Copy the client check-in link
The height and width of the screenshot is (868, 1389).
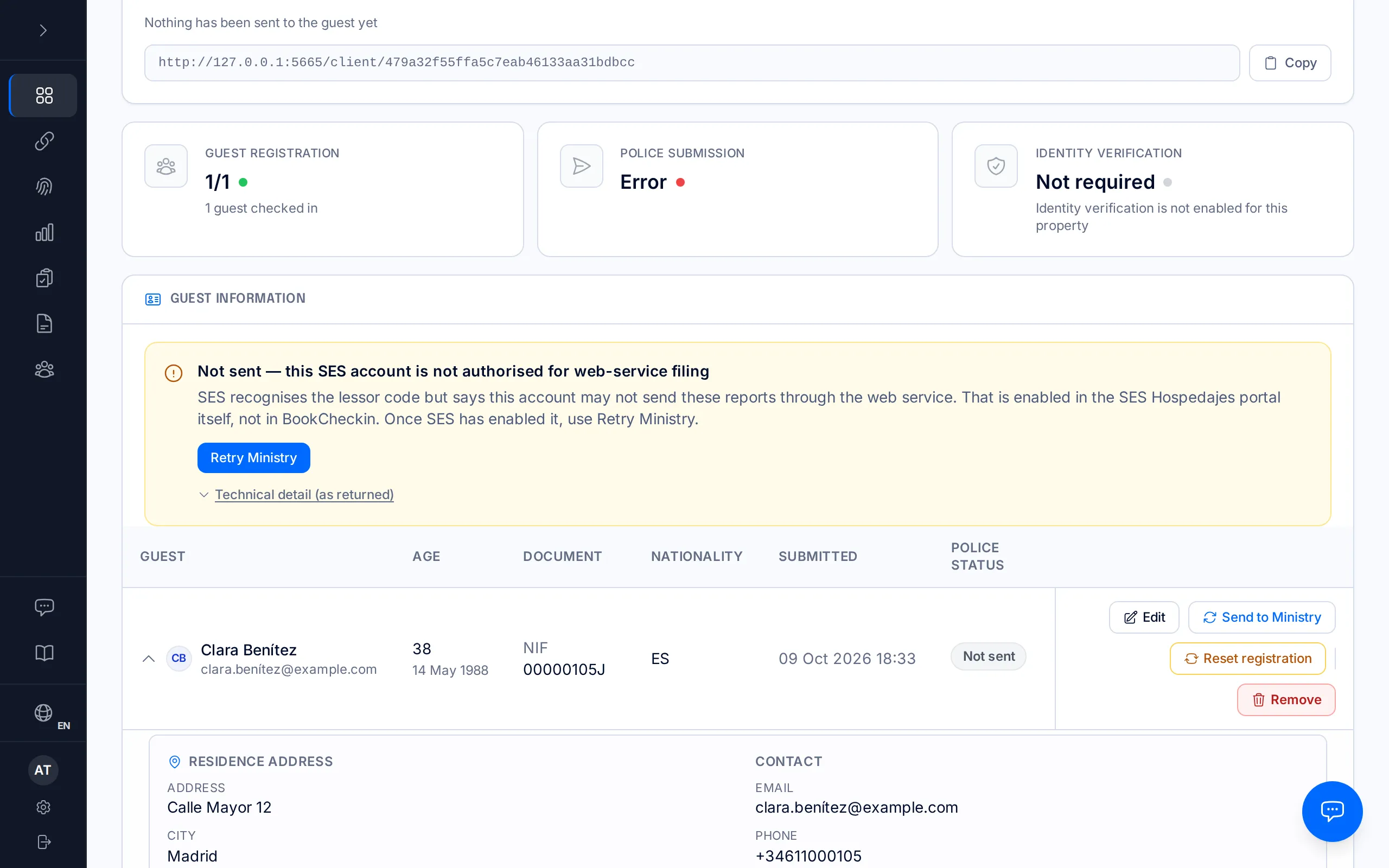(1290, 63)
